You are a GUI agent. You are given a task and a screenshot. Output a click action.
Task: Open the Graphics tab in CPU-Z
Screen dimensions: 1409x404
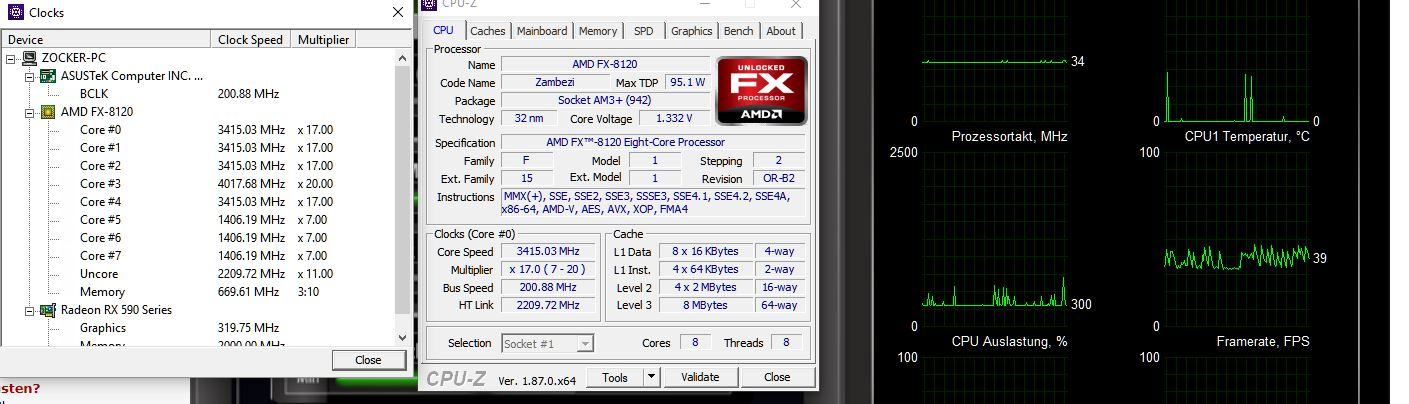click(x=692, y=31)
